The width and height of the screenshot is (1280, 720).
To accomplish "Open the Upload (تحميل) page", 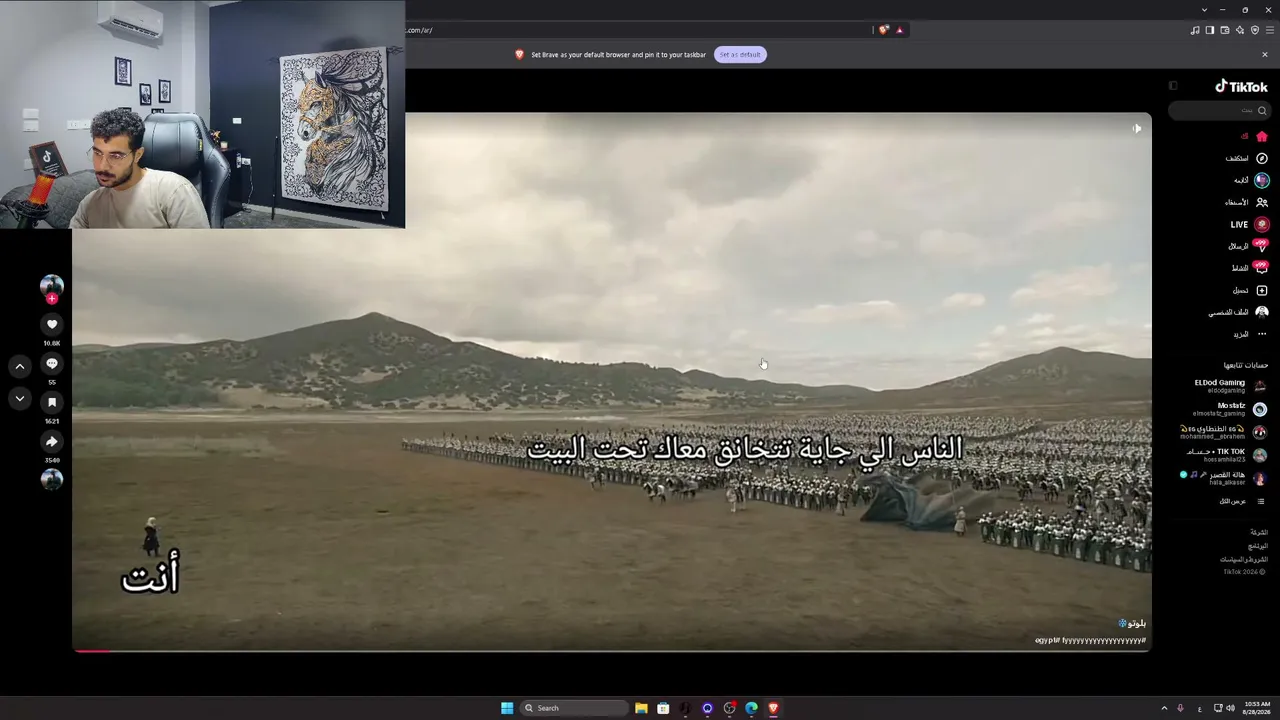I will (1250, 290).
